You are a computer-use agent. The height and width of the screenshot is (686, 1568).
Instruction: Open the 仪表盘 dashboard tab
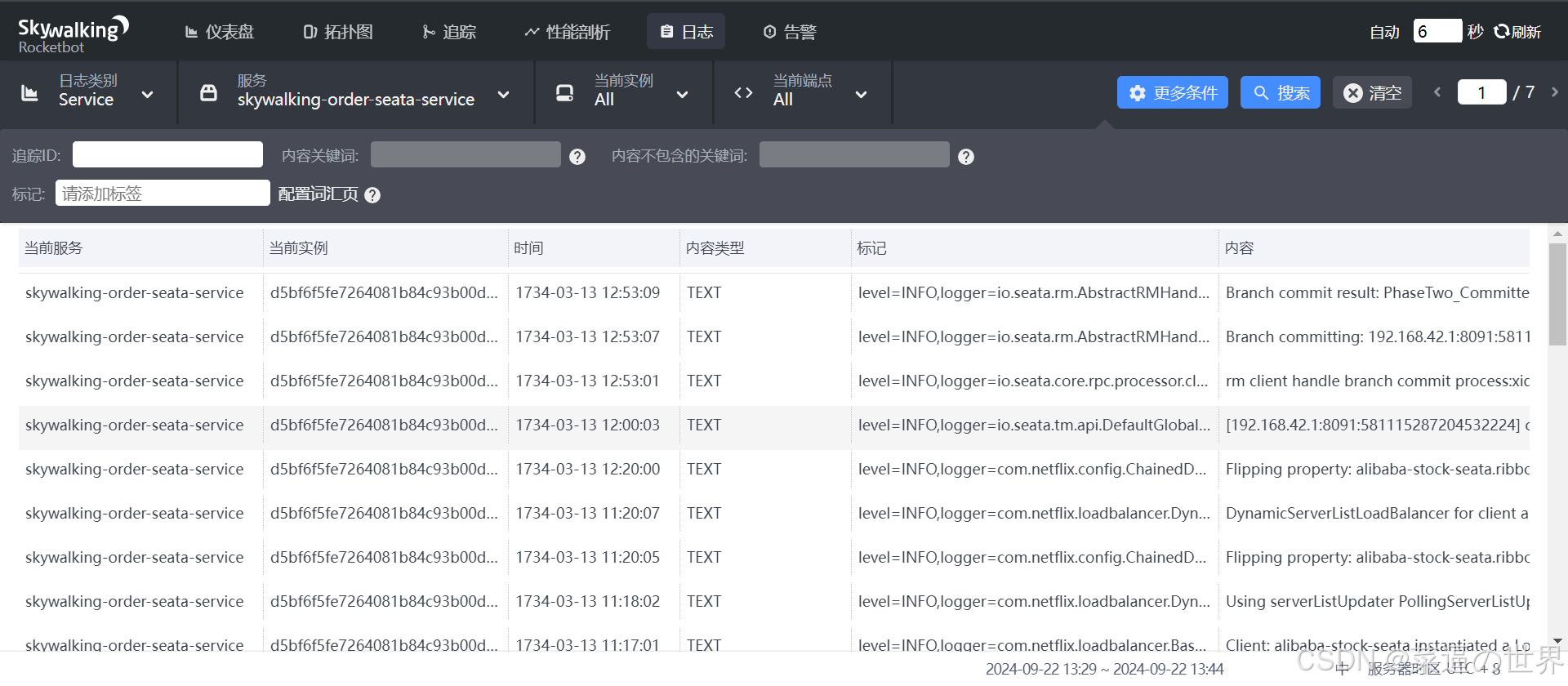click(x=220, y=32)
